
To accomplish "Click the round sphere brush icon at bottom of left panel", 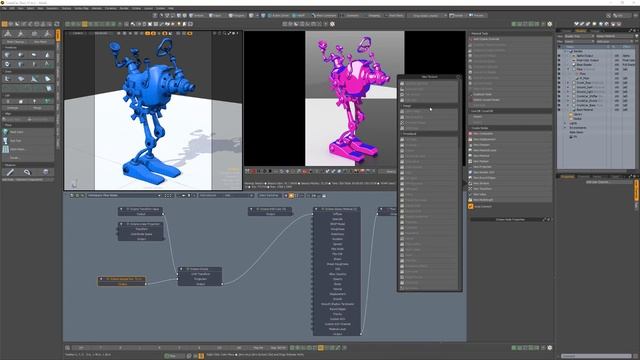I will [45, 172].
